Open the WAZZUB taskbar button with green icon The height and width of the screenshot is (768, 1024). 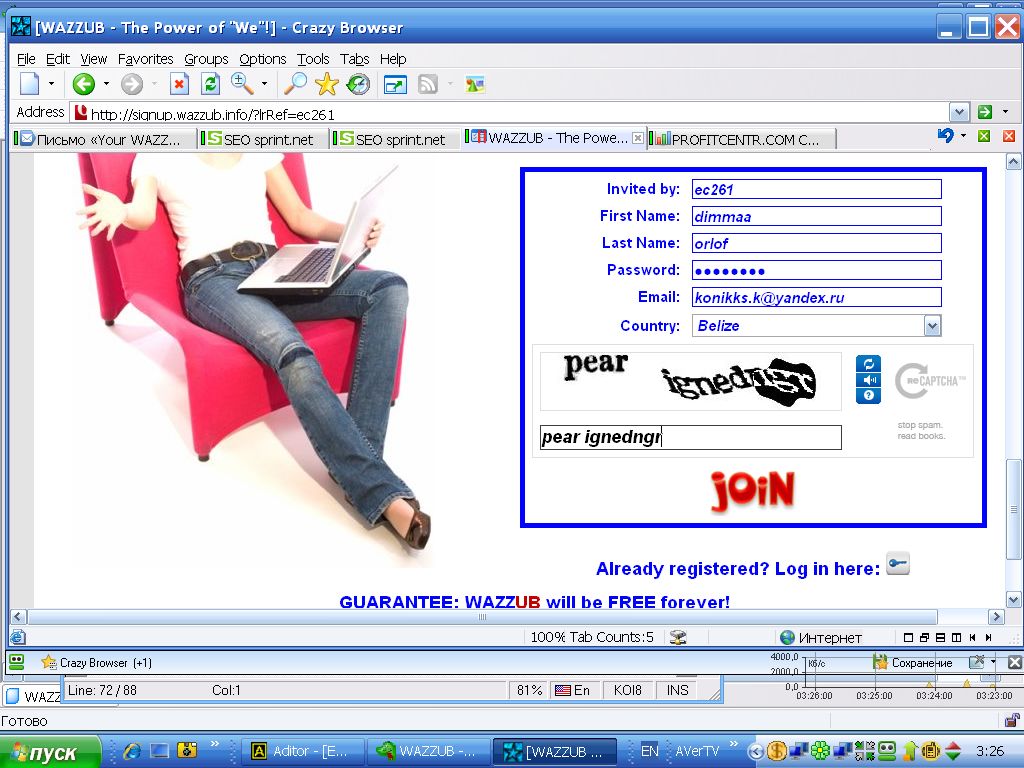pos(427,752)
